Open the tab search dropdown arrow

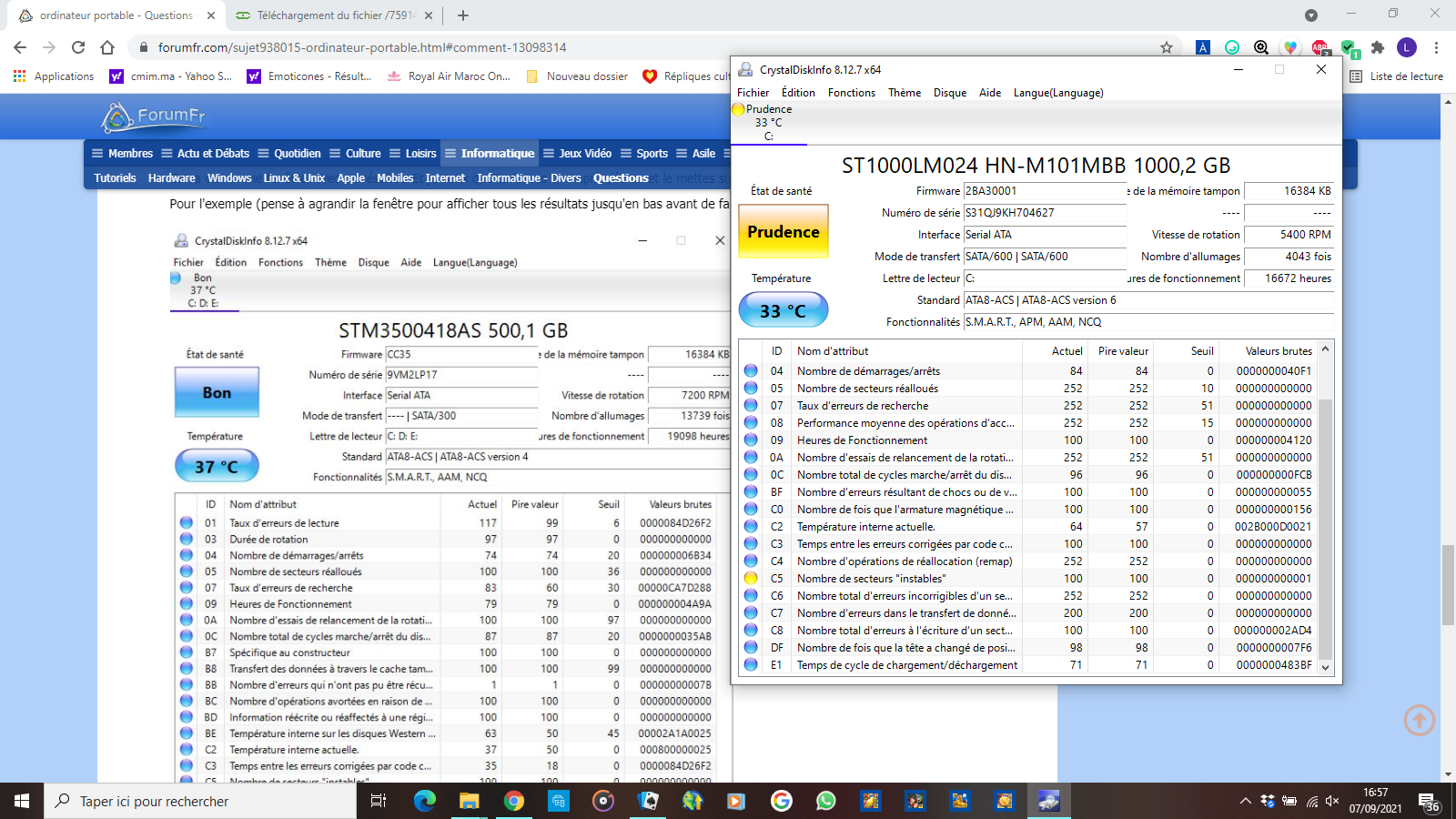pyautogui.click(x=1311, y=15)
